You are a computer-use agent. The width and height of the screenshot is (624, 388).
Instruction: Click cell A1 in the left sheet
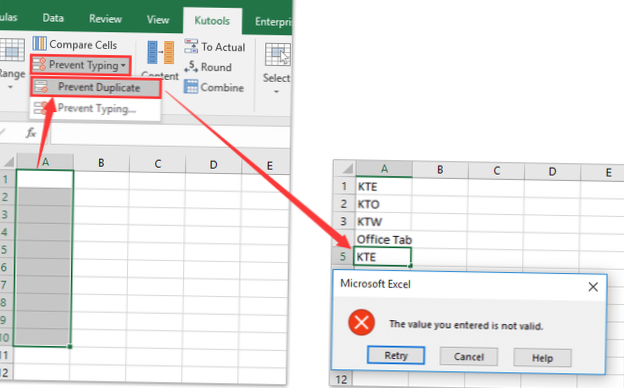[x=45, y=179]
